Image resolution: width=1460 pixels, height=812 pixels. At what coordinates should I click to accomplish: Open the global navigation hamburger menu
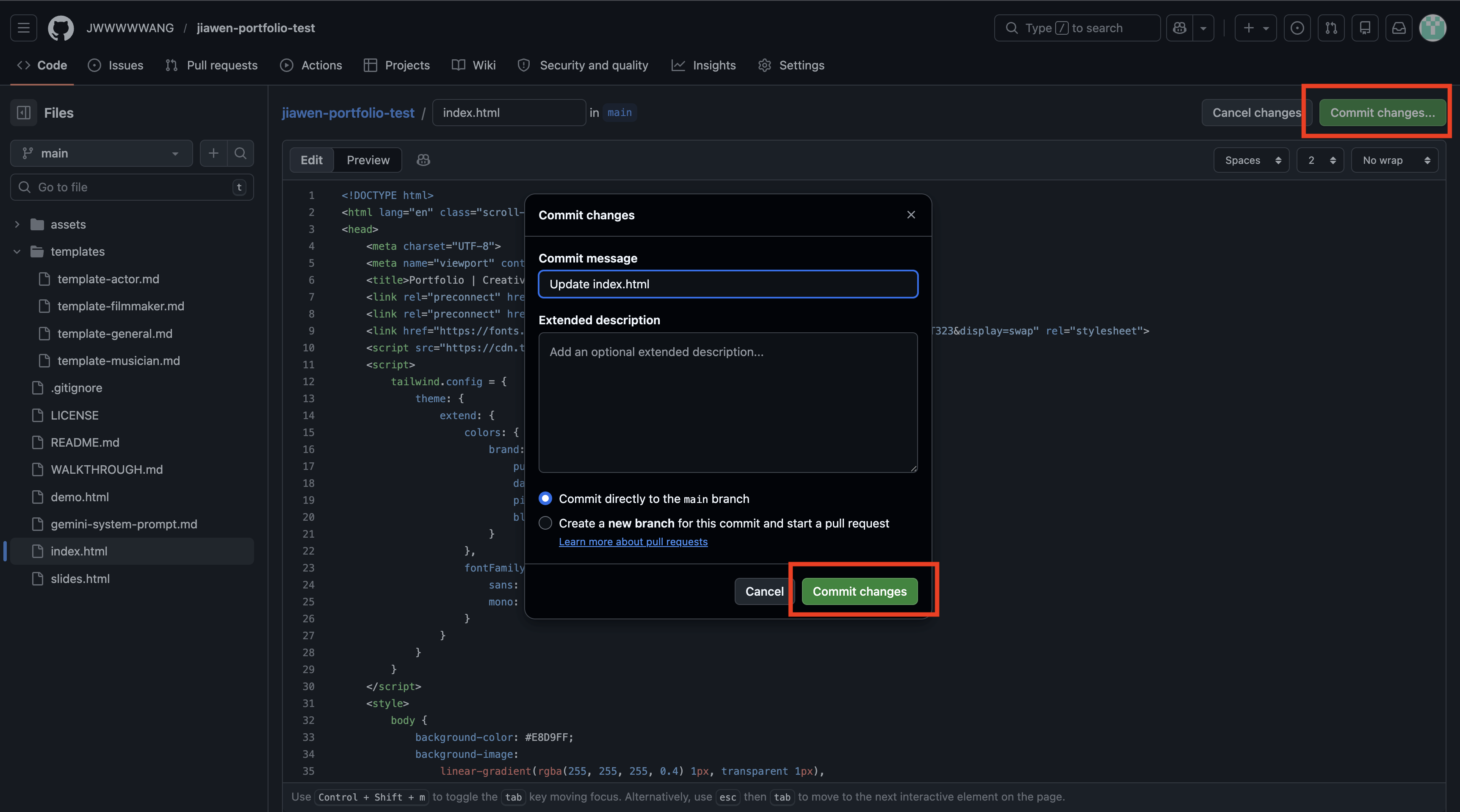click(x=23, y=27)
